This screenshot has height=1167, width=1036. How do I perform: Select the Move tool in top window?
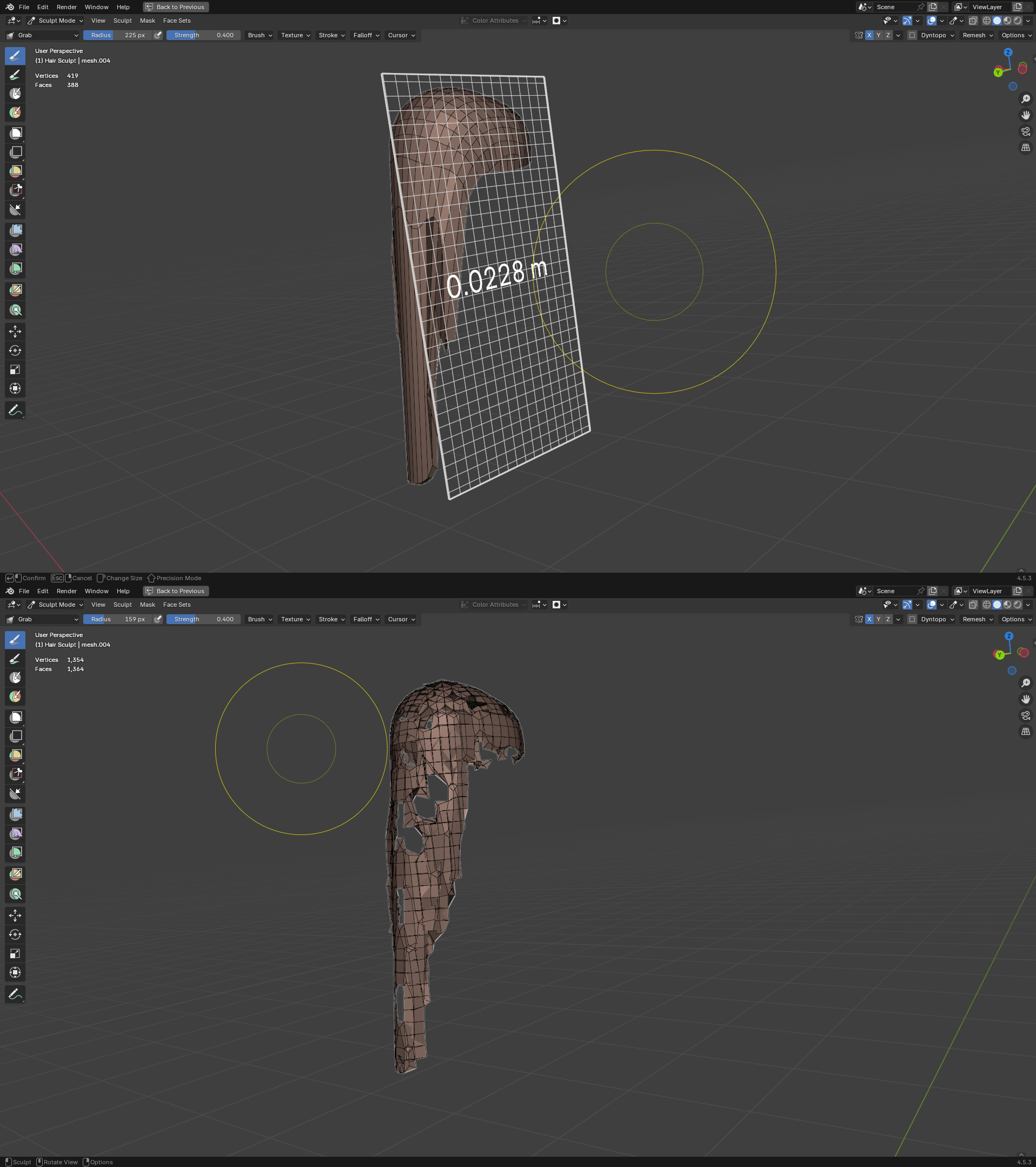pos(16,331)
